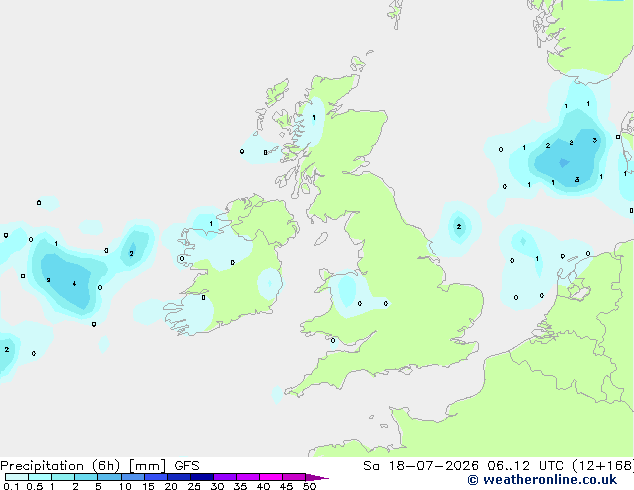This screenshot has height=490, width=634.
Task: Click the 'Precipitation (6h)' title text
Action: coord(60,466)
